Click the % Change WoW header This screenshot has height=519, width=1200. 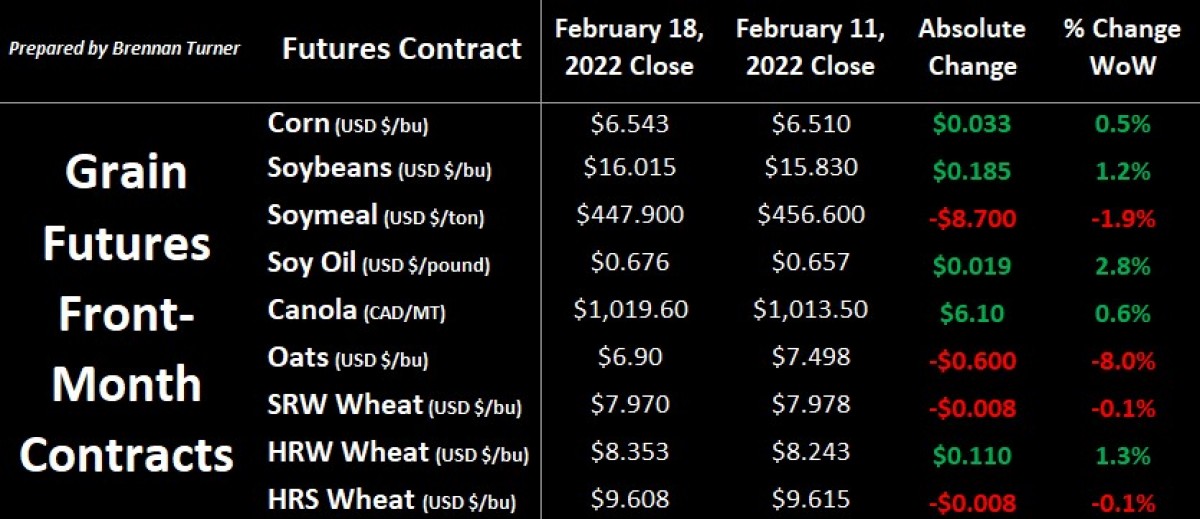1121,48
